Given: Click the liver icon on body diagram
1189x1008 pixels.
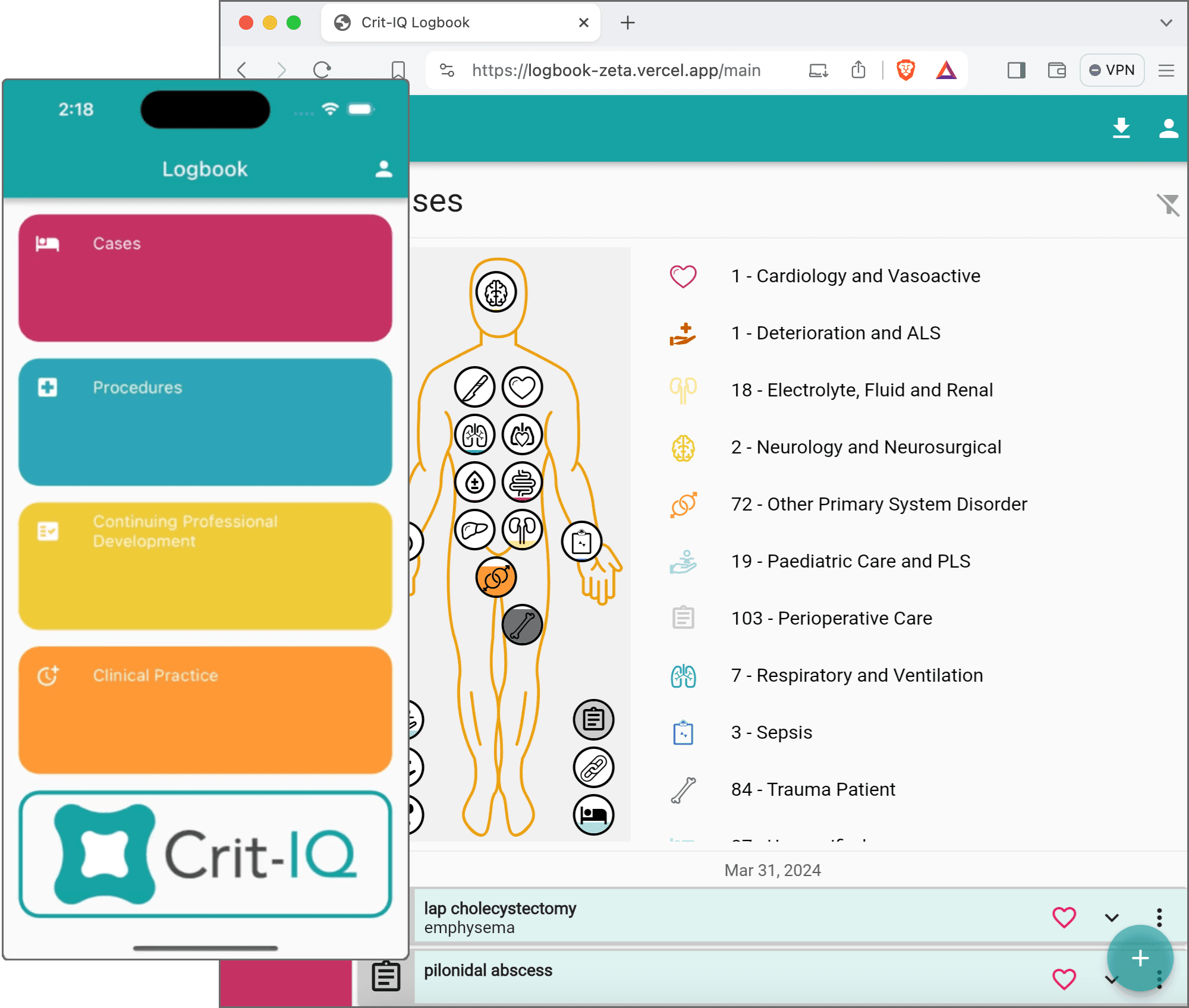Looking at the screenshot, I should point(474,530).
